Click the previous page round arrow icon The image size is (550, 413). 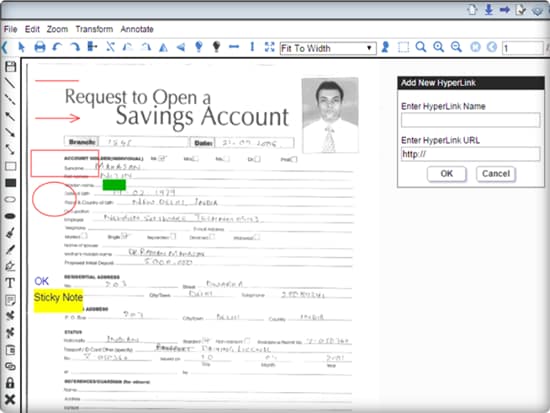[x=492, y=47]
